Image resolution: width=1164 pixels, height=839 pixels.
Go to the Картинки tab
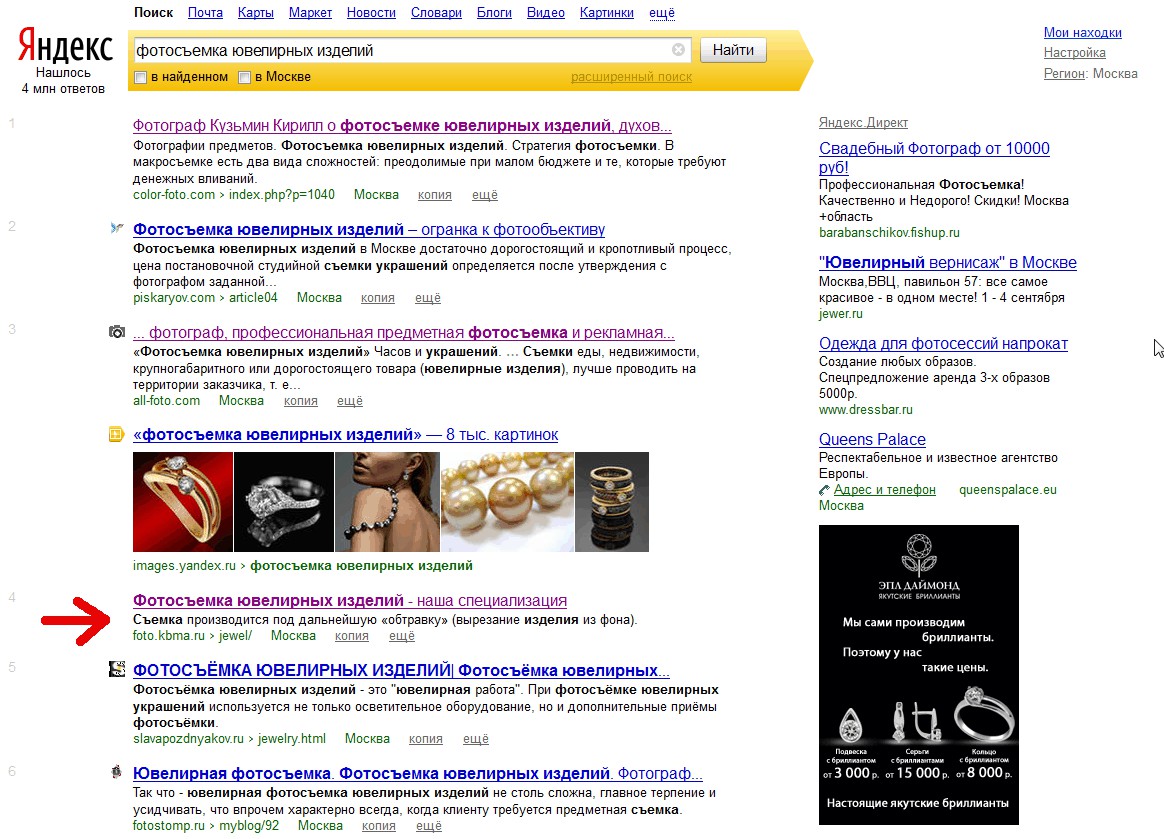[x=606, y=13]
